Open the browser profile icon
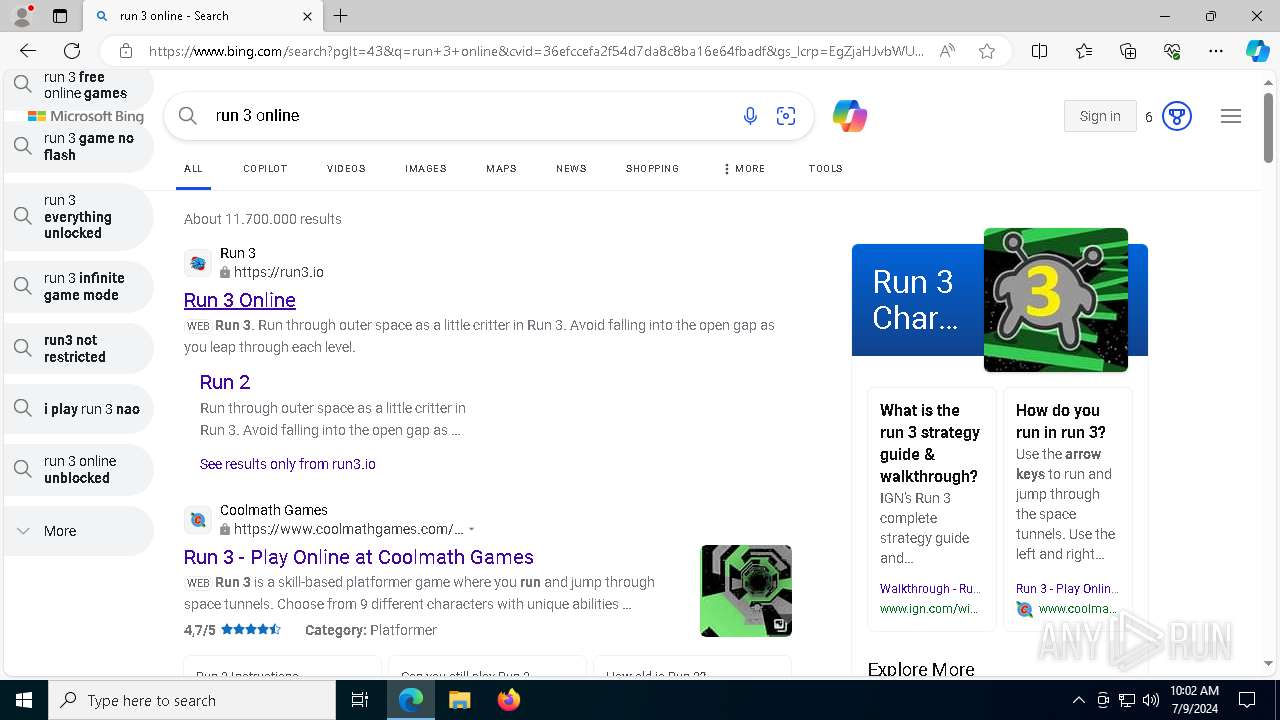The height and width of the screenshot is (720, 1280). [x=22, y=16]
